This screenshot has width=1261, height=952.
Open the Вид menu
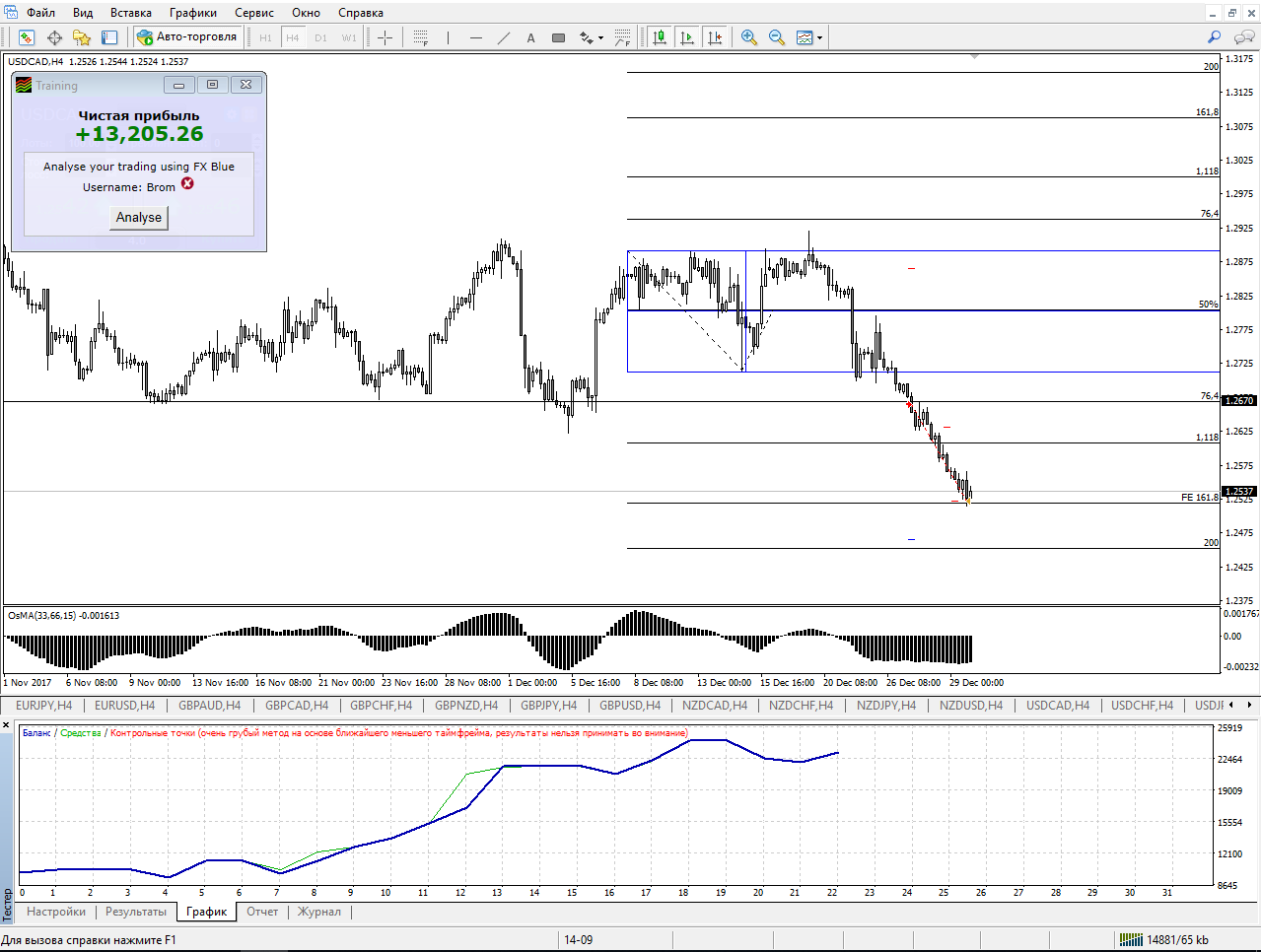coord(83,13)
